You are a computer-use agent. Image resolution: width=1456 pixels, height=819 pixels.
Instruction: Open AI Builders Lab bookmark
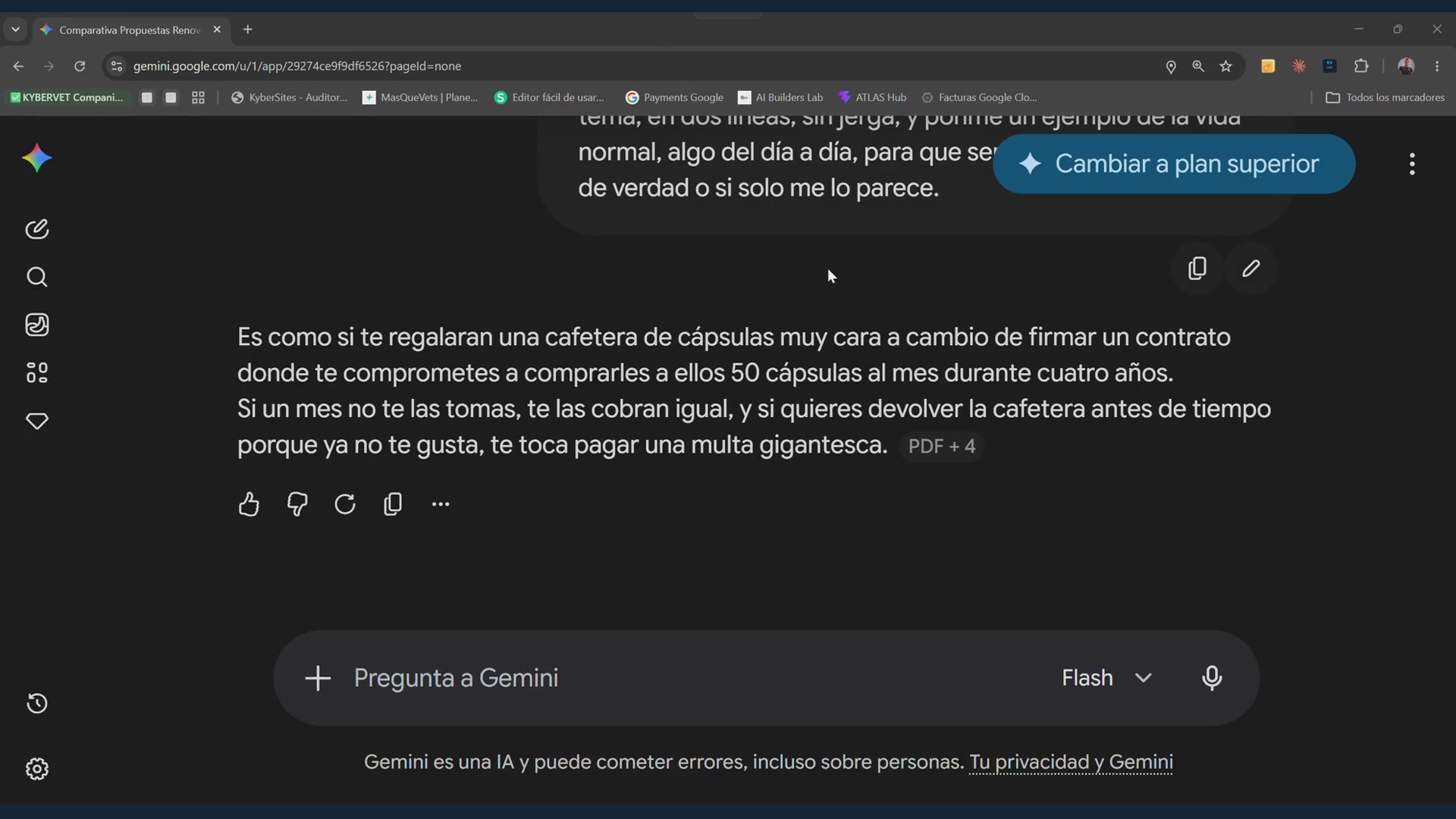point(780,97)
